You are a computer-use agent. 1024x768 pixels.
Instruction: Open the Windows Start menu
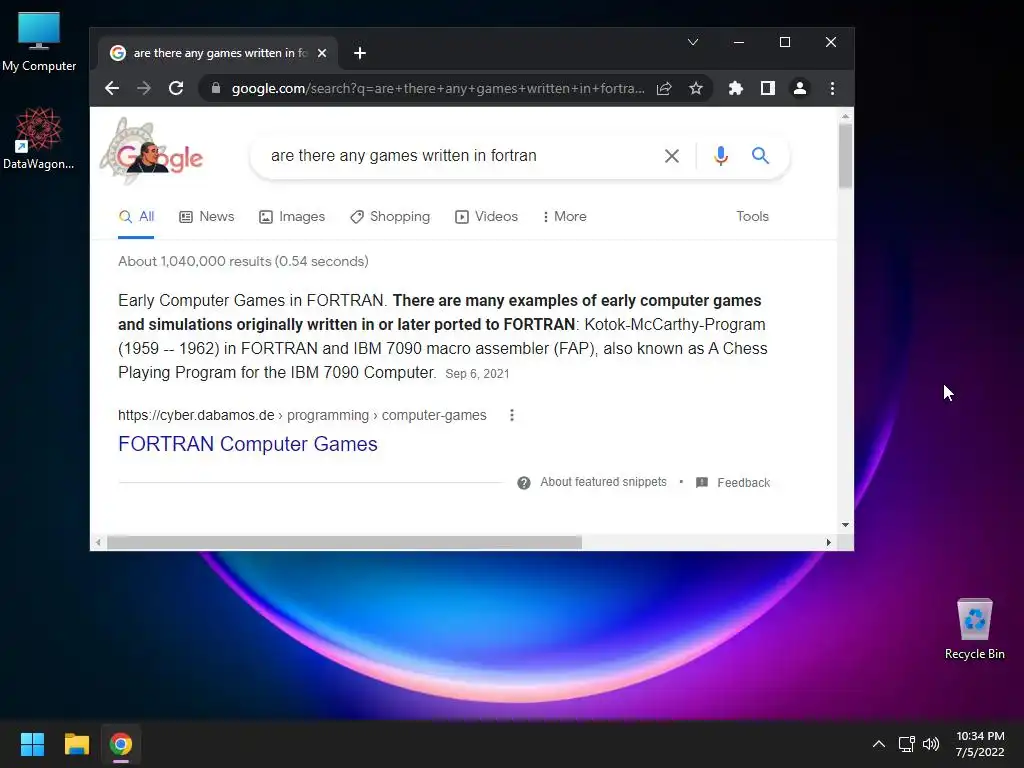click(x=32, y=744)
